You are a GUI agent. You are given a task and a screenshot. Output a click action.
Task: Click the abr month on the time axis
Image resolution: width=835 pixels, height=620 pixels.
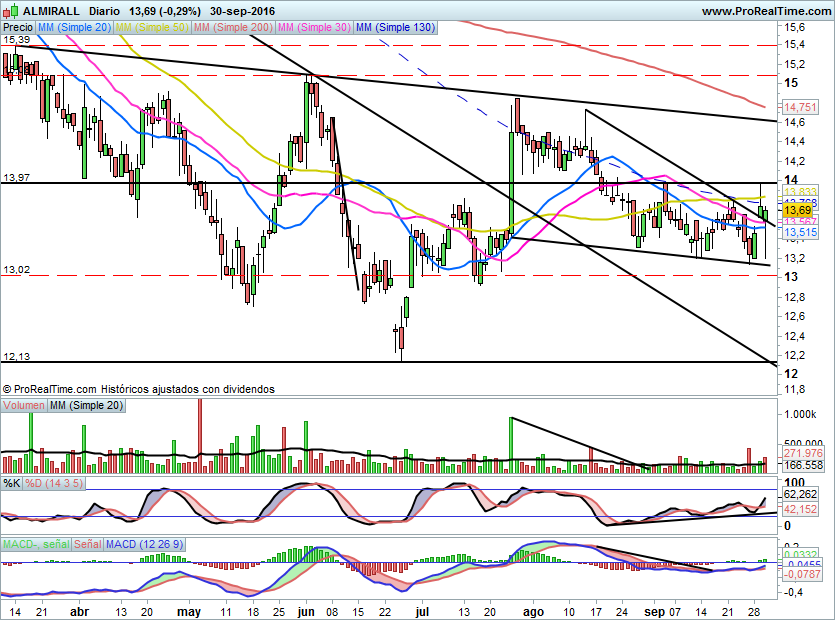click(79, 611)
